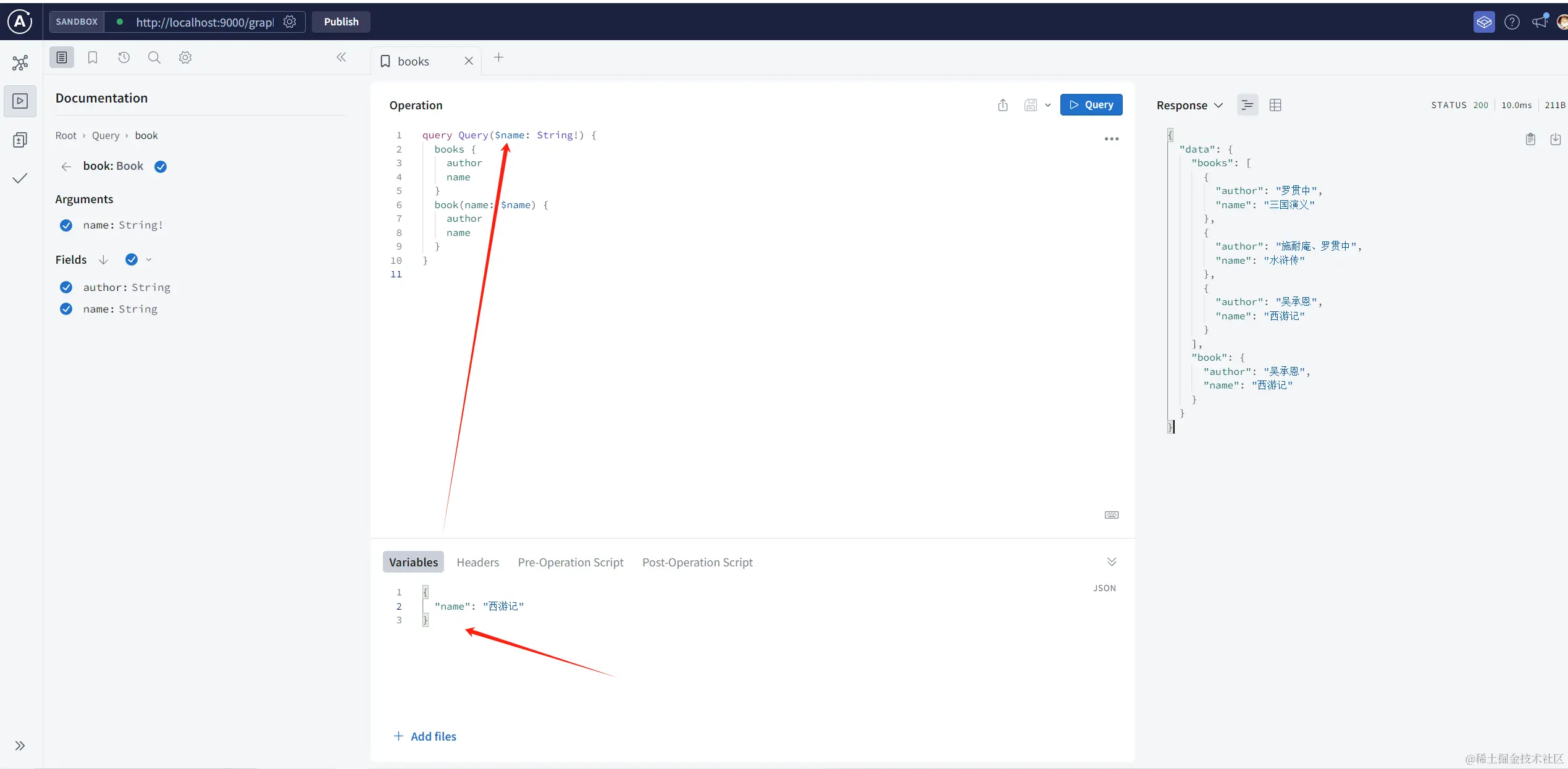The height and width of the screenshot is (769, 1568).
Task: Open the Pre-Operation Script tab
Action: [570, 562]
